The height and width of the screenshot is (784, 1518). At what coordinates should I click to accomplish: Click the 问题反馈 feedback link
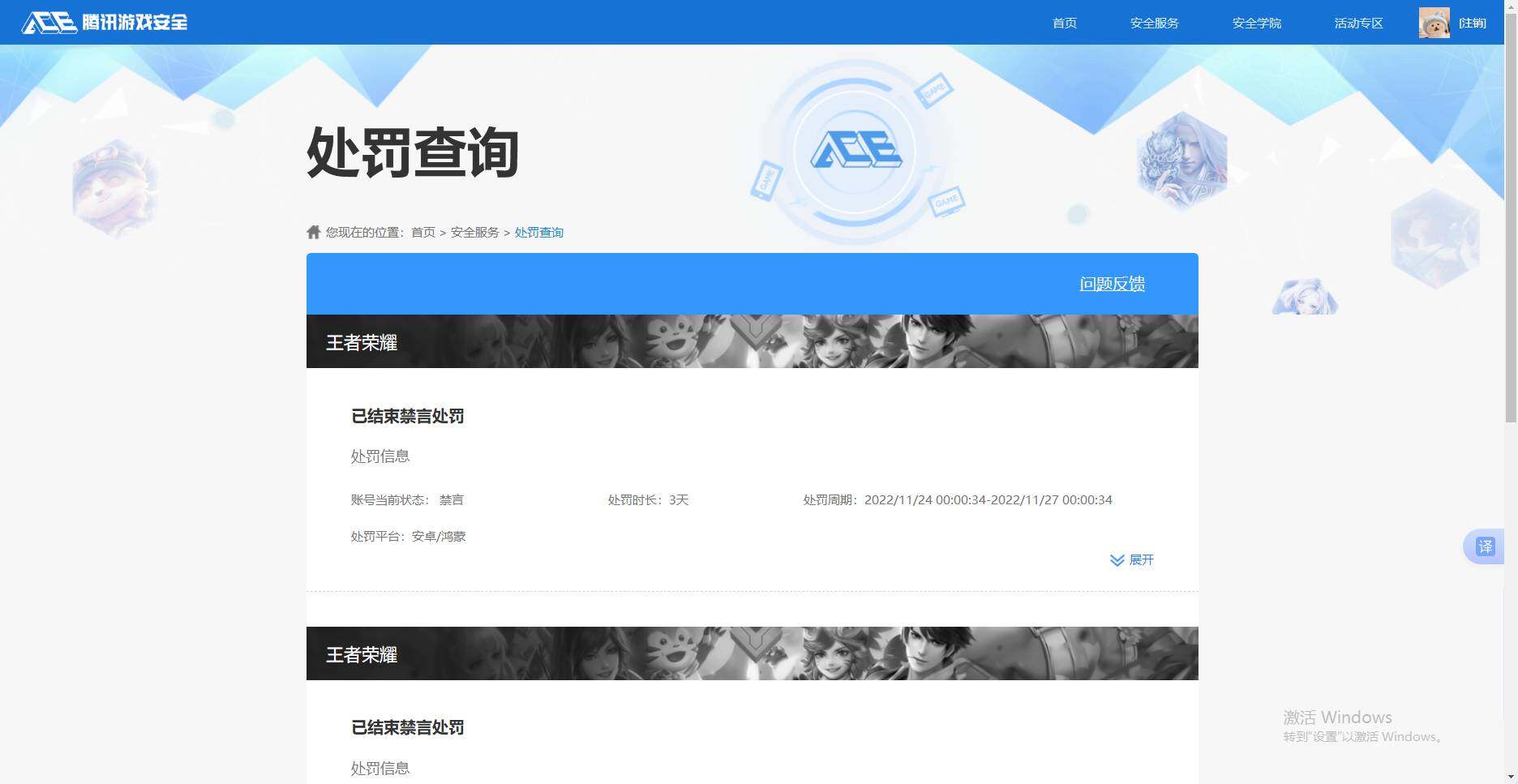pyautogui.click(x=1112, y=284)
